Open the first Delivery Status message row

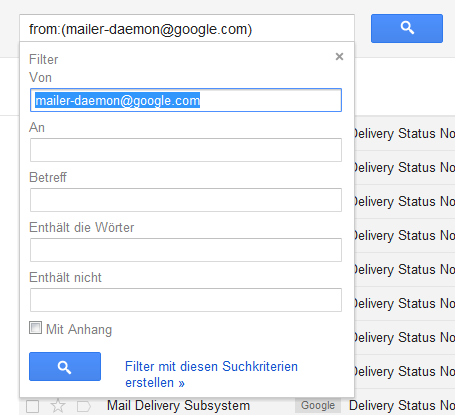tap(404, 134)
